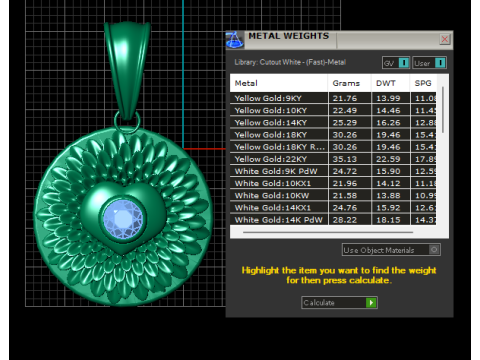
Task: Click the 21.76 grams value
Action: (x=345, y=98)
